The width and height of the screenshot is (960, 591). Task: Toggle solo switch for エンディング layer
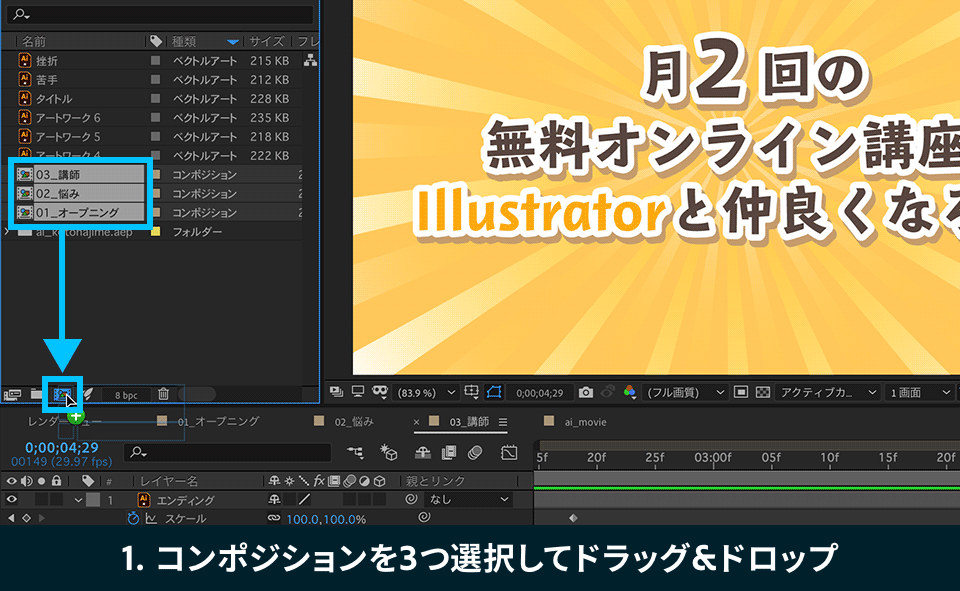coord(41,500)
